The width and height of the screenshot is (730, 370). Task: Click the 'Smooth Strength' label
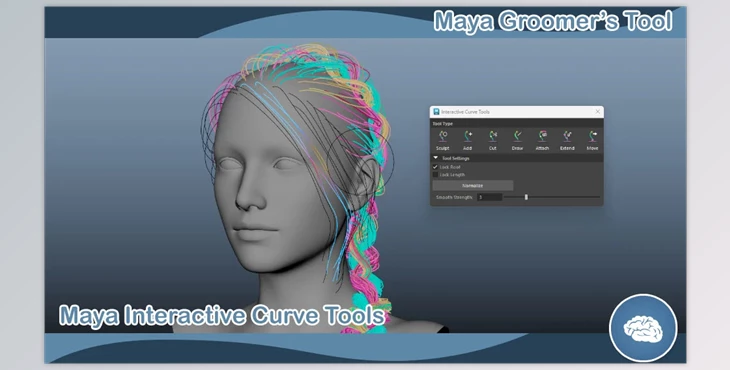tap(454, 197)
